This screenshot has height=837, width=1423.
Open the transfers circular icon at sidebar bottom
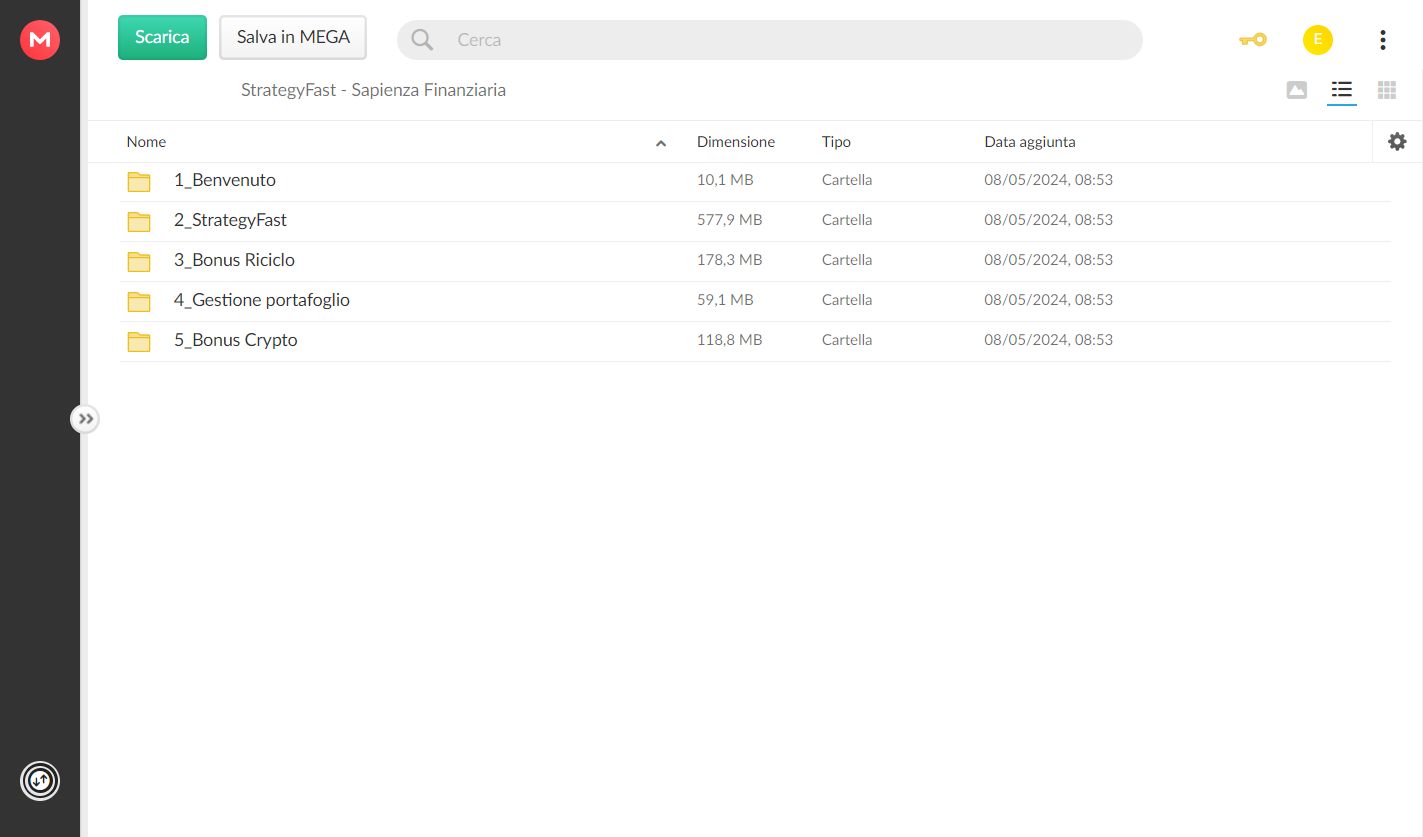(x=40, y=781)
